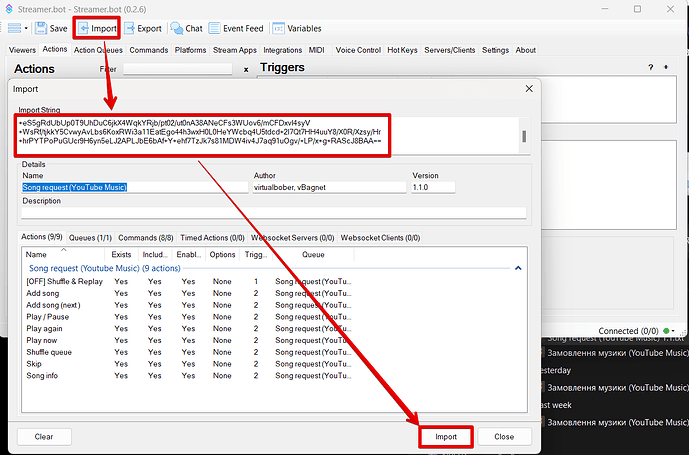
Task: Open the Servers/Clients tab
Action: 450,50
